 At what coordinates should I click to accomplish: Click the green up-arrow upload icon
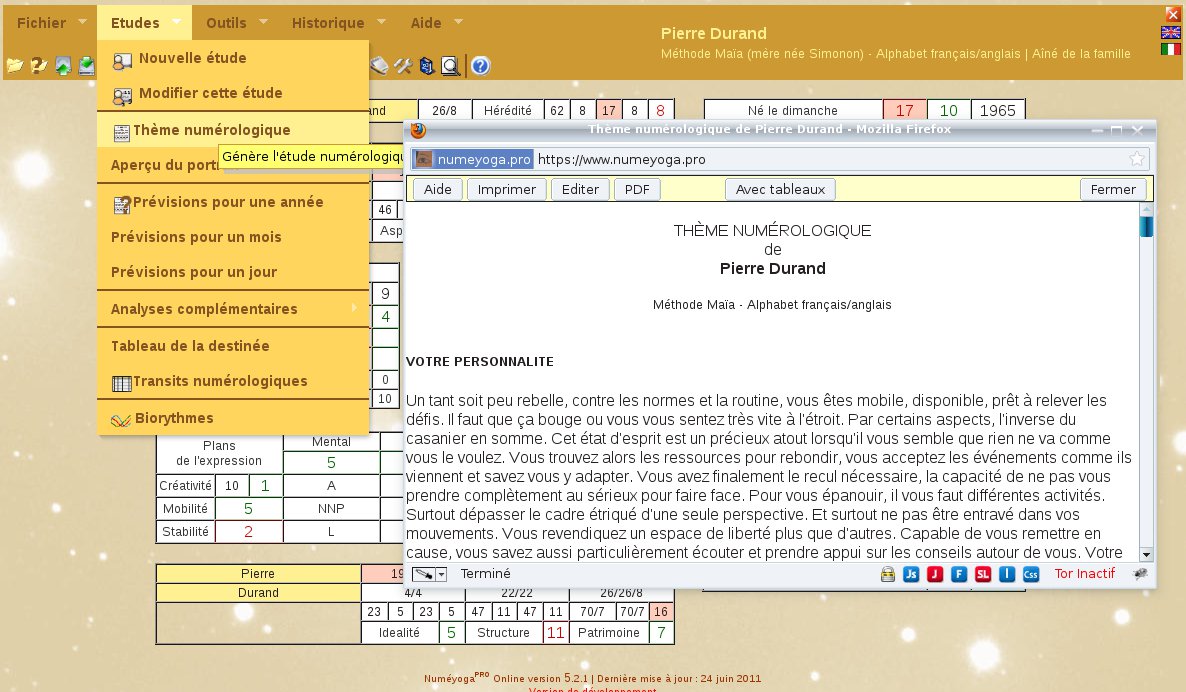click(x=63, y=66)
